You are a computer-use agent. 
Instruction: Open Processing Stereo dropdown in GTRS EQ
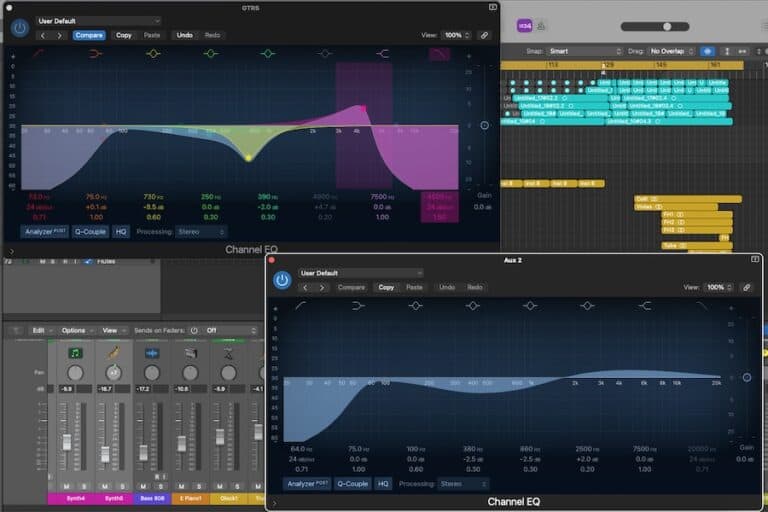point(201,232)
